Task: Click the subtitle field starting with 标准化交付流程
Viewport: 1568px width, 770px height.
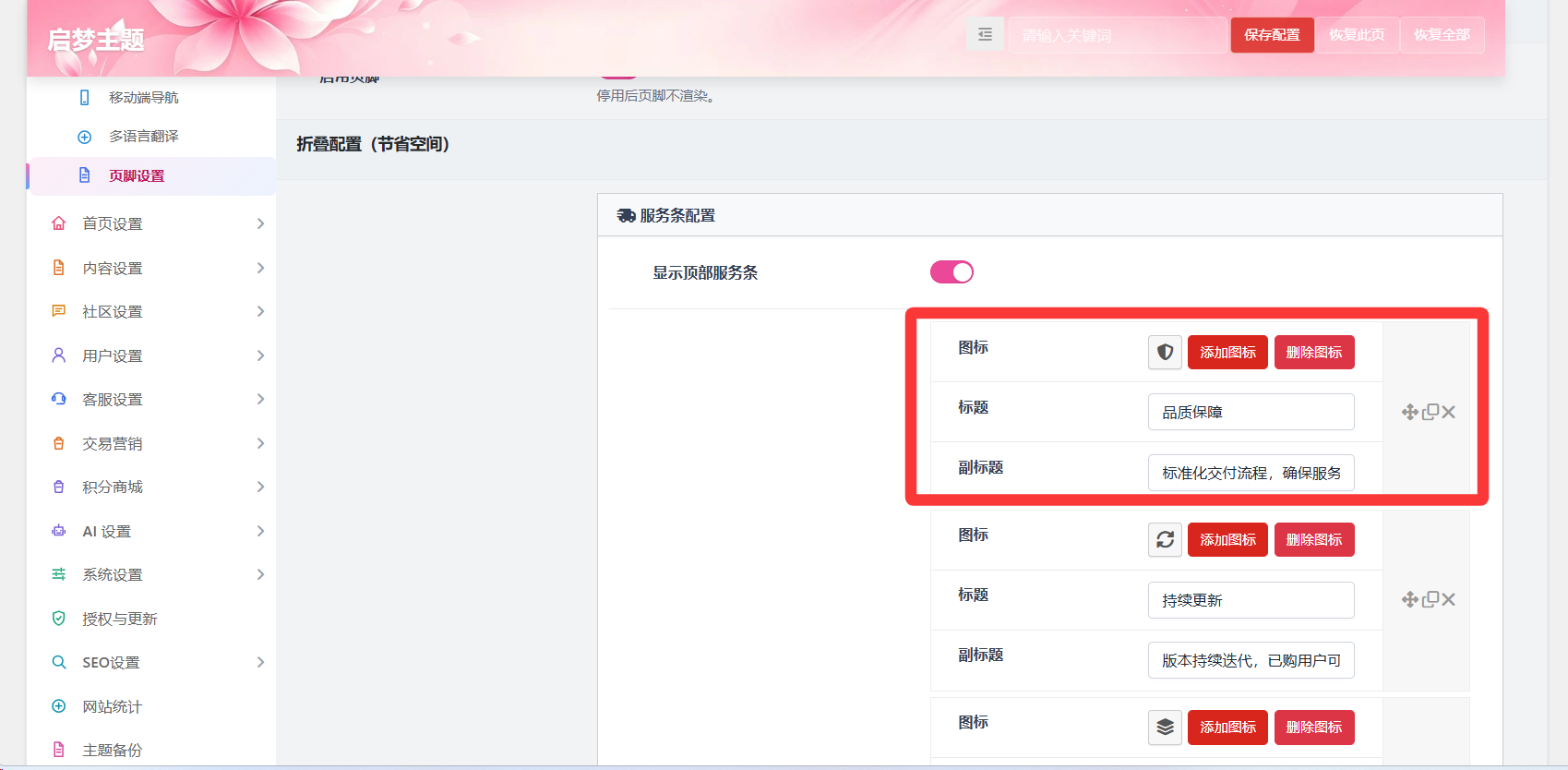Action: coord(1251,473)
